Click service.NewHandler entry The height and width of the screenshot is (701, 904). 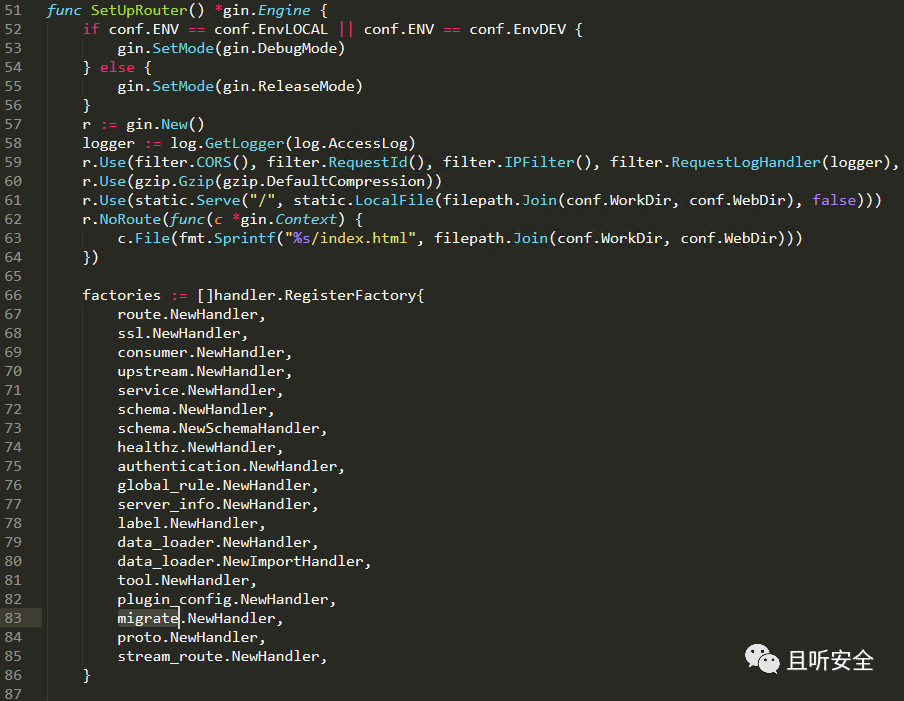point(197,391)
